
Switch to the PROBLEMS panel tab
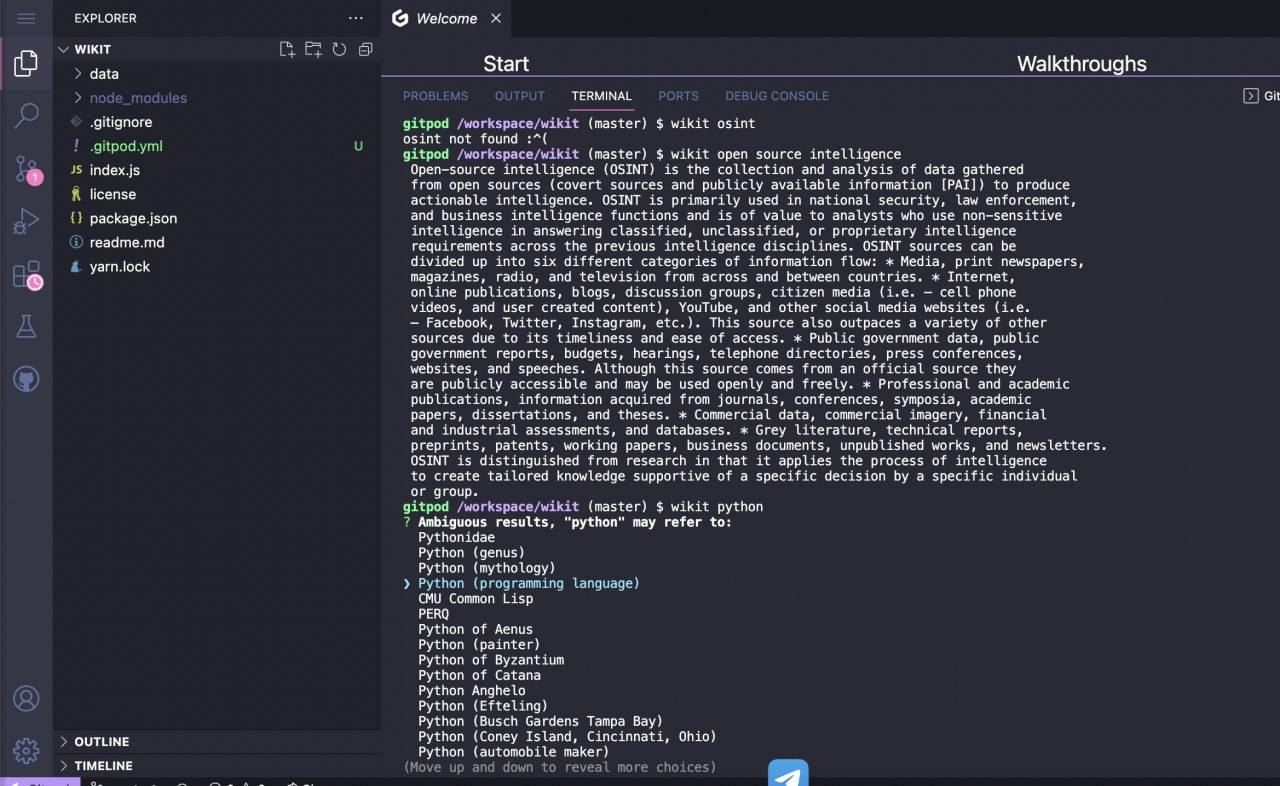[x=435, y=96]
